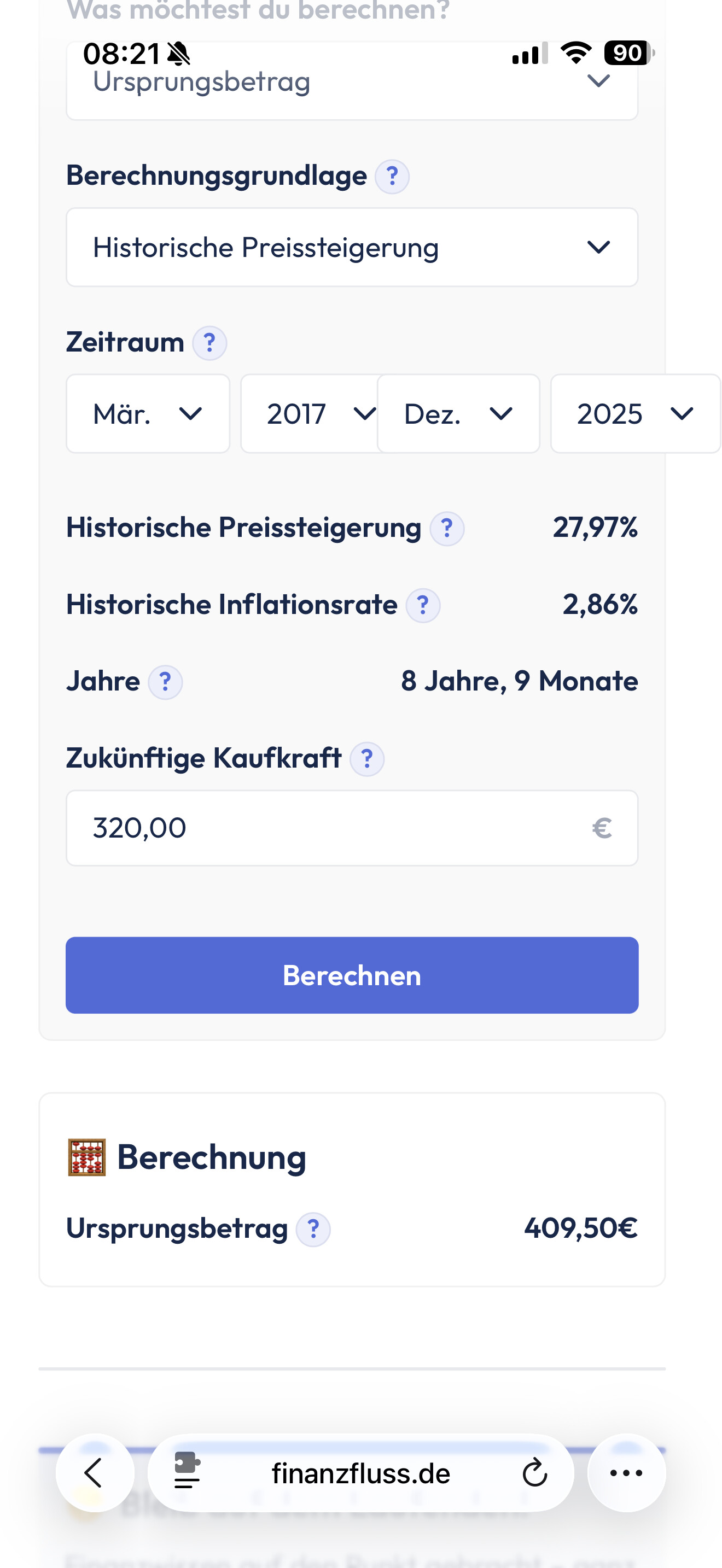The image size is (722, 1568).
Task: Change end month from Dez.
Action: [x=458, y=414]
